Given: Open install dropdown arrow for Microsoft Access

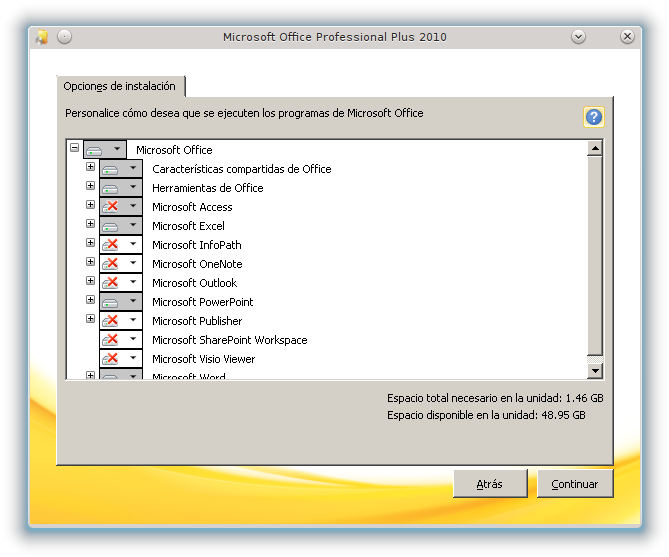Looking at the screenshot, I should 133,206.
